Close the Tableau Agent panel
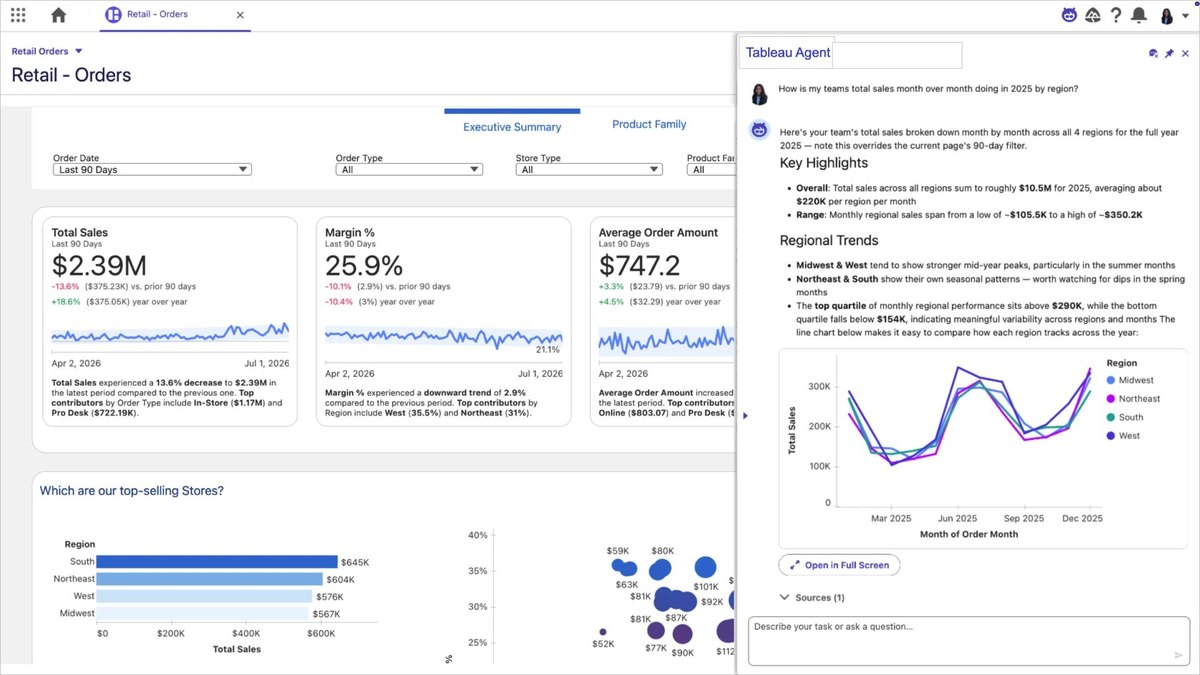This screenshot has height=675, width=1200. pos(1185,54)
